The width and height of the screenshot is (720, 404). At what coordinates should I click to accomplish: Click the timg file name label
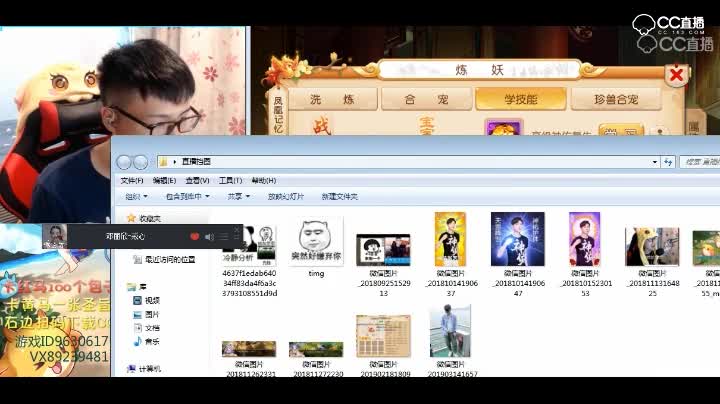click(316, 274)
